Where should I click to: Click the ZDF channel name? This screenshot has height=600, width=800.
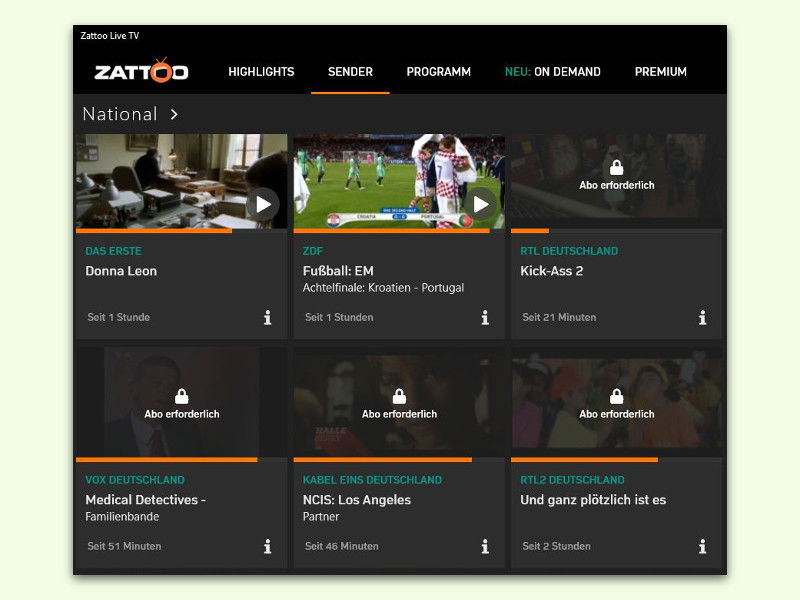coord(313,251)
